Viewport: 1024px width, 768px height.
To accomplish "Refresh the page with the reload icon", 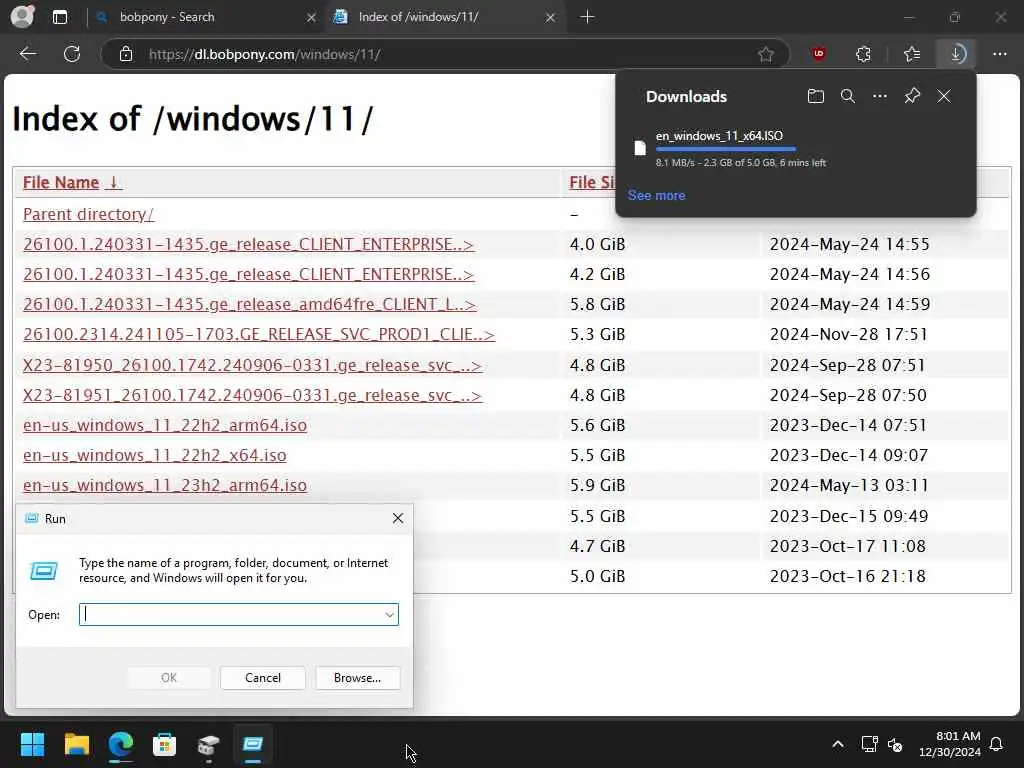I will pyautogui.click(x=72, y=54).
